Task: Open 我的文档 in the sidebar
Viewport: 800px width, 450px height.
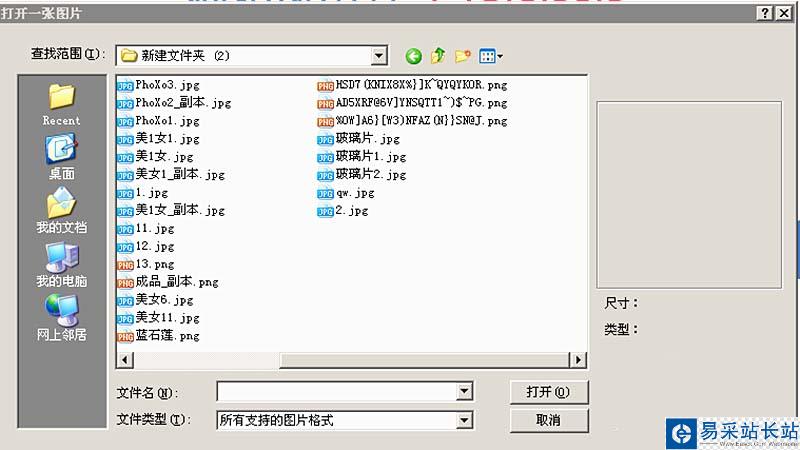Action: pyautogui.click(x=61, y=211)
